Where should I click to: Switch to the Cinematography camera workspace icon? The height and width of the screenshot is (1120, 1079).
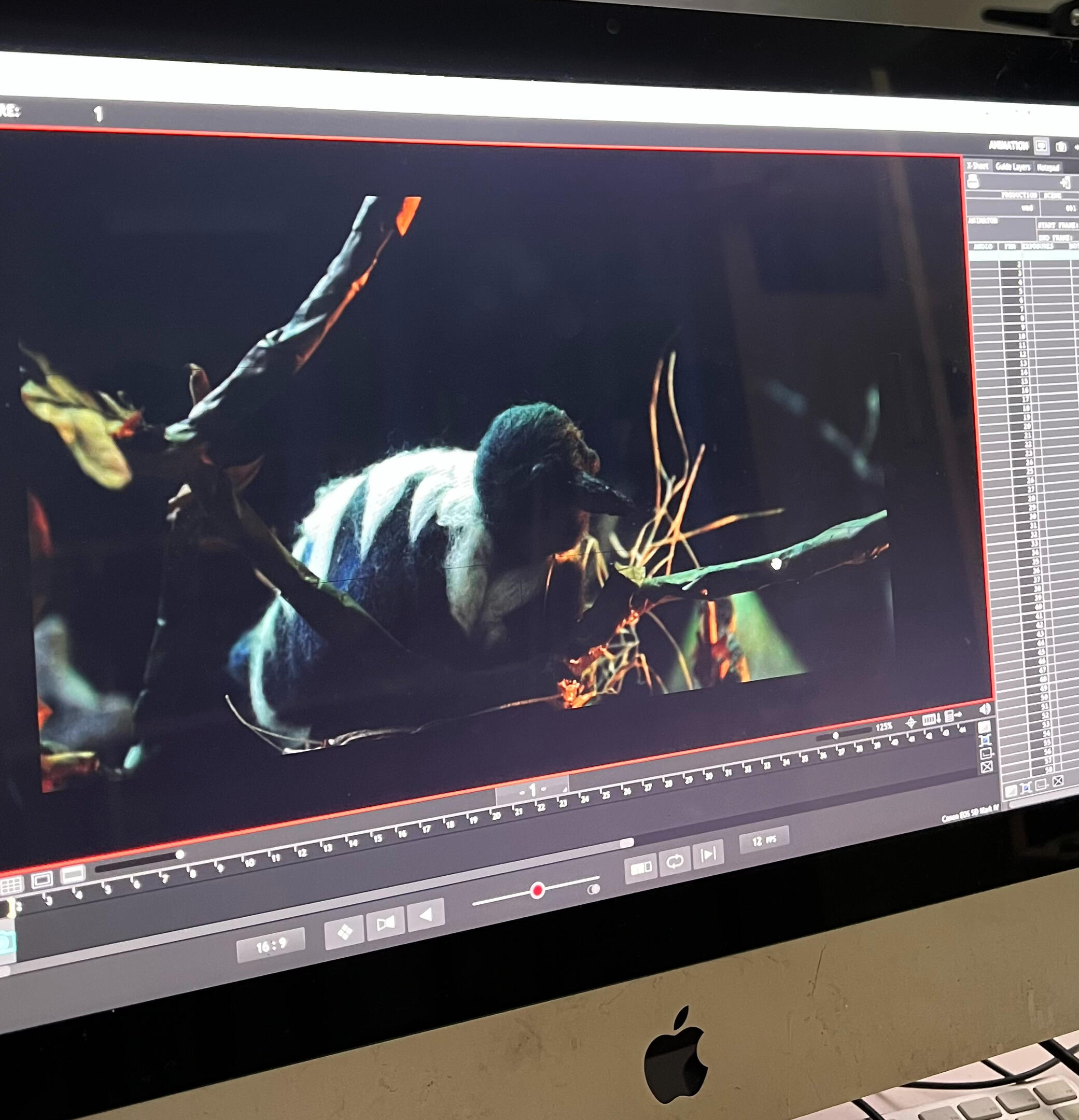pyautogui.click(x=1061, y=147)
